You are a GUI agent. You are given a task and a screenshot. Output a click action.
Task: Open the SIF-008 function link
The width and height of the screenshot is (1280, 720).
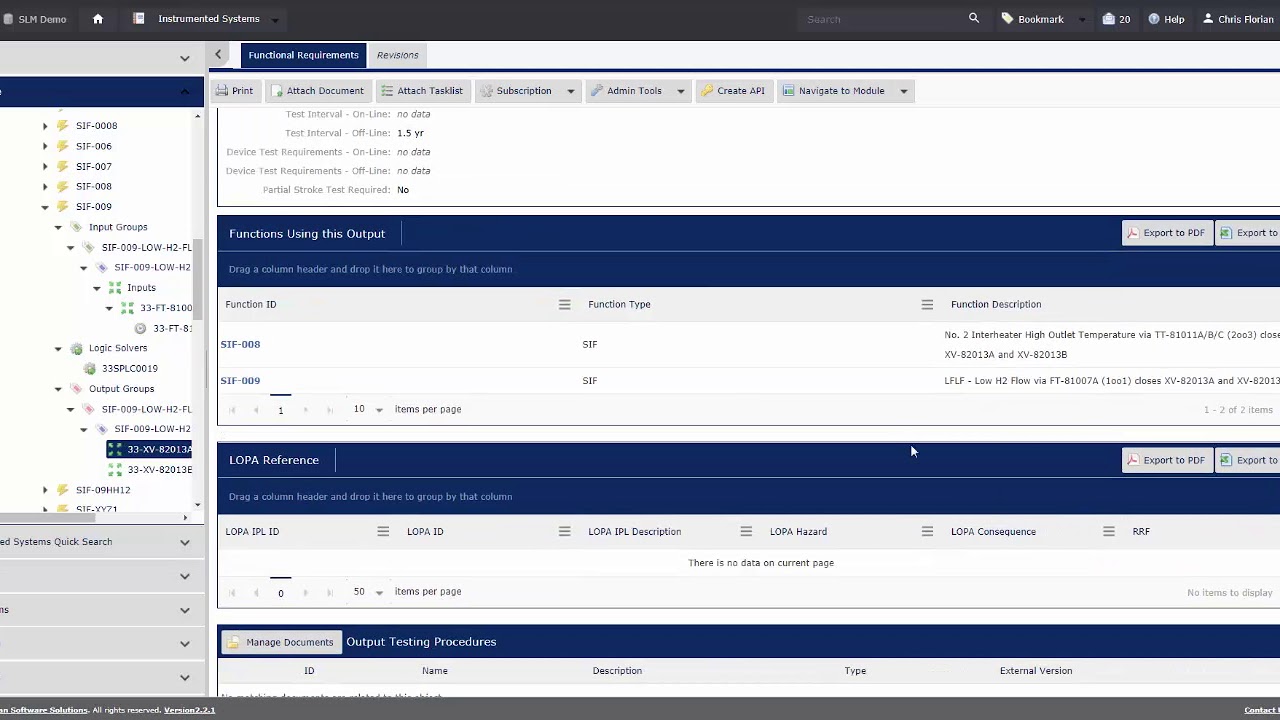[x=240, y=344]
